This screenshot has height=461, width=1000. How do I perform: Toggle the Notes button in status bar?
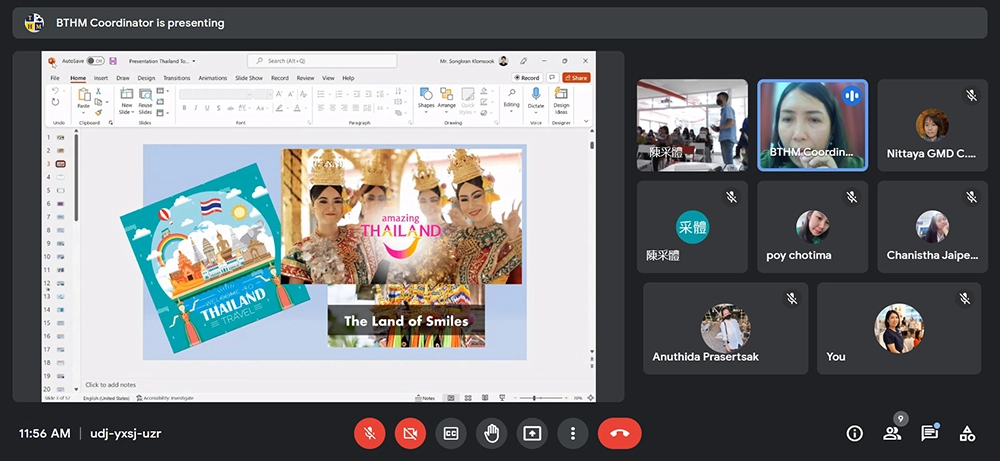[425, 398]
